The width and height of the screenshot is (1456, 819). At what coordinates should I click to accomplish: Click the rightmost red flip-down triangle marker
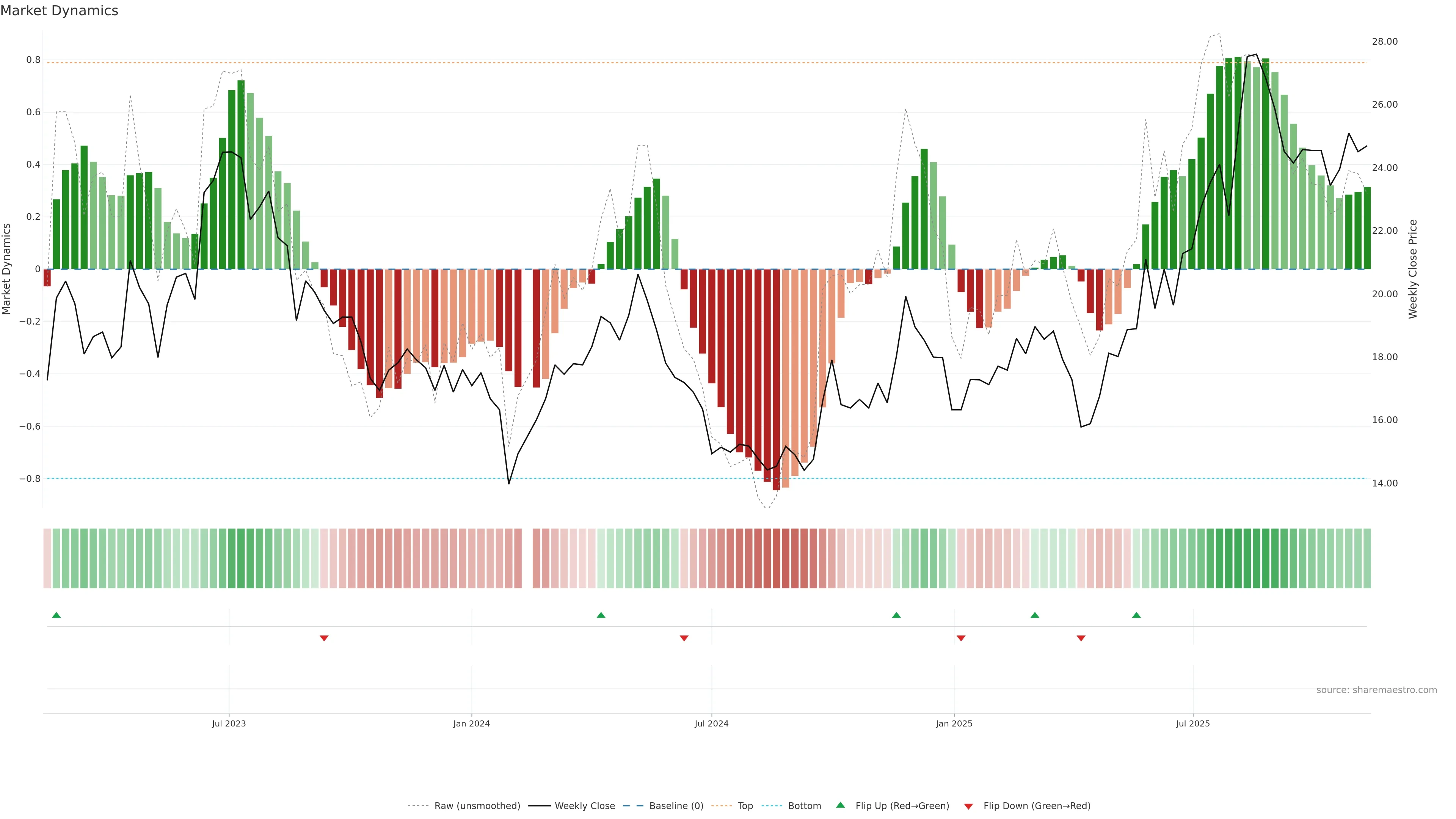tap(1081, 638)
